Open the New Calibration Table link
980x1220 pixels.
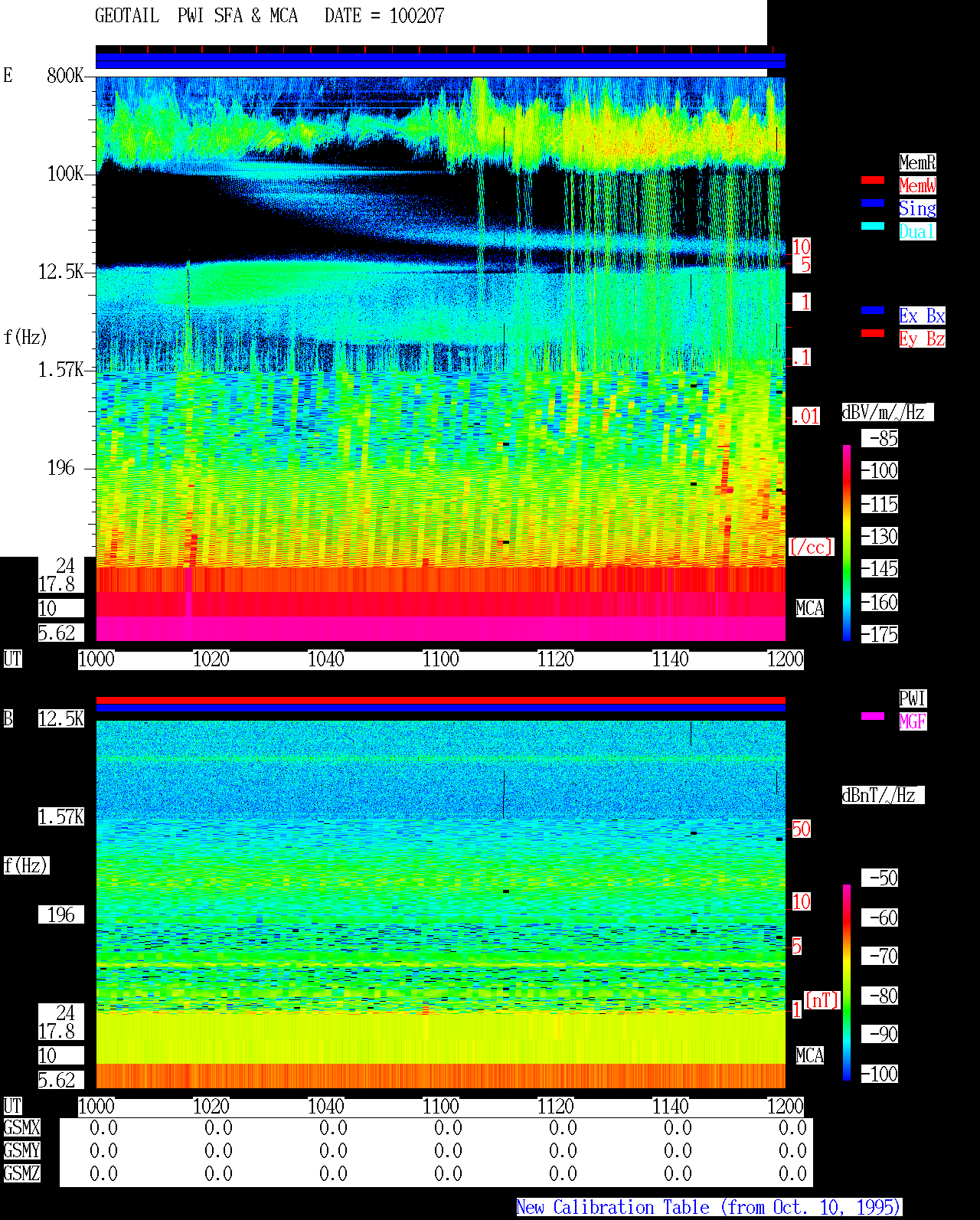click(709, 1207)
